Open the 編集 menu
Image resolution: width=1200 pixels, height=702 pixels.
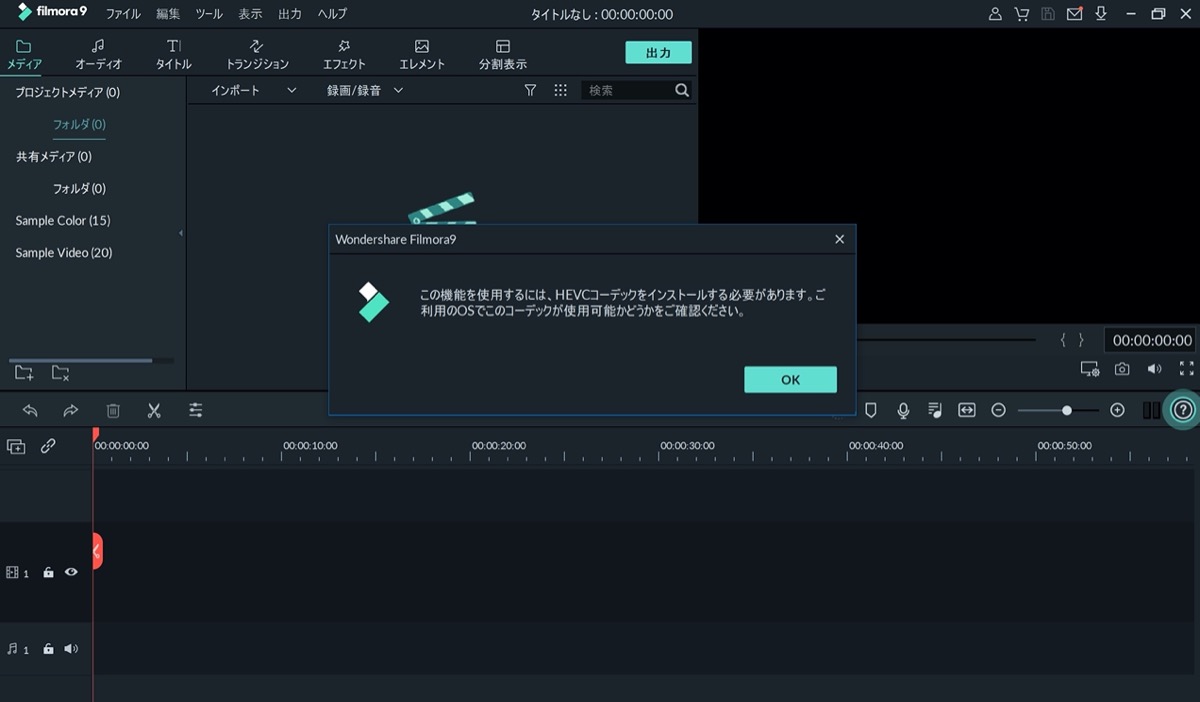tap(168, 14)
